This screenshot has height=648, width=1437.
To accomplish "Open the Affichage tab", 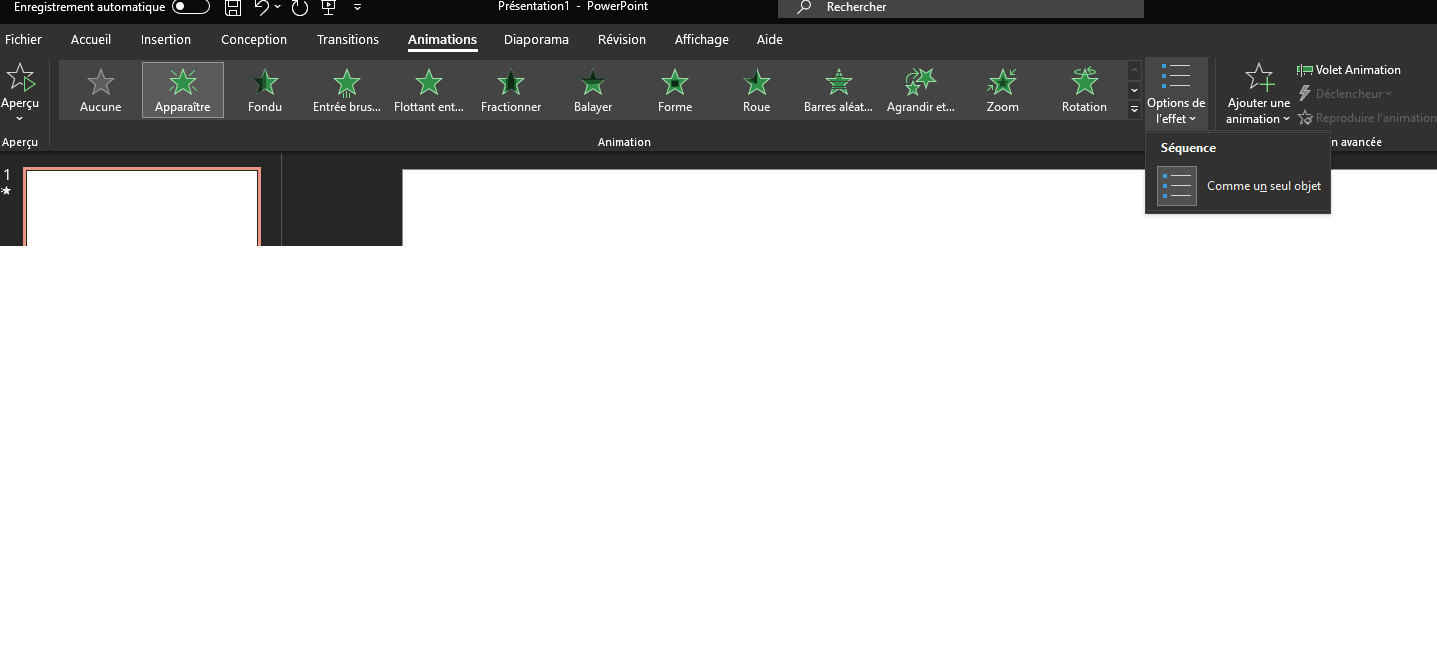I will pyautogui.click(x=701, y=40).
